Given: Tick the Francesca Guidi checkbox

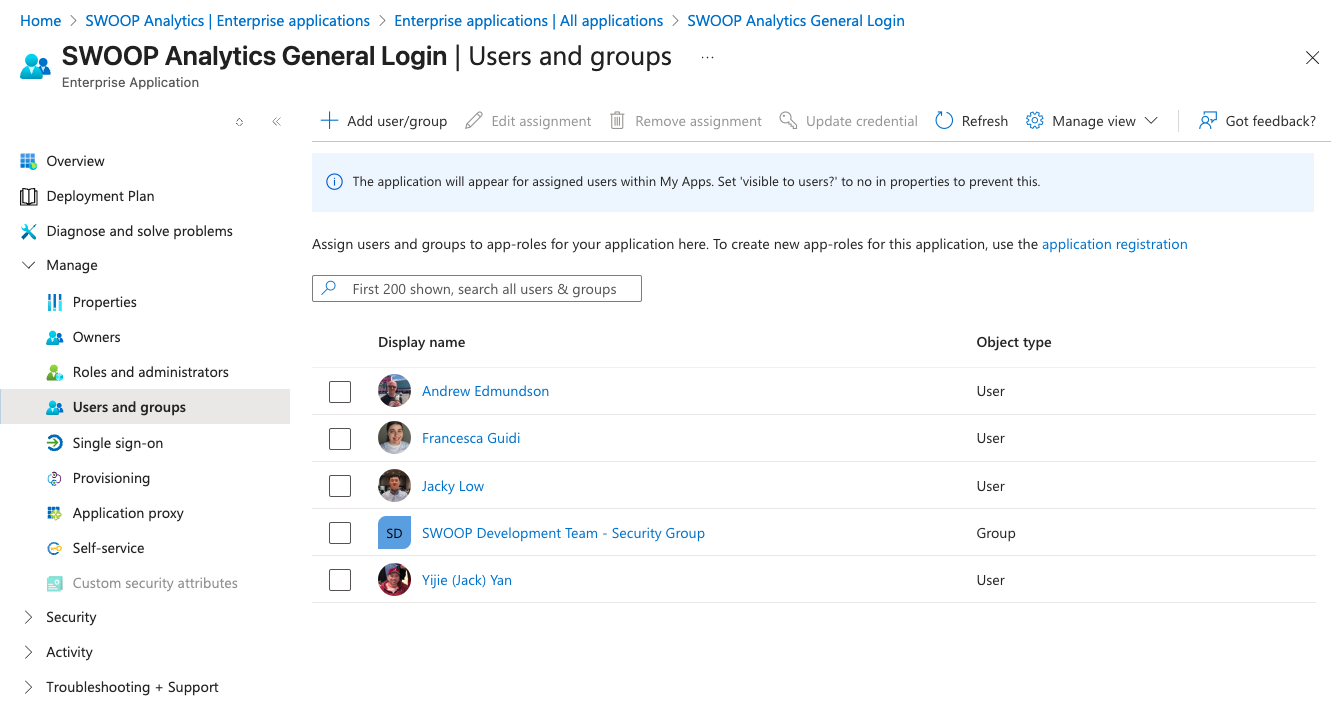Looking at the screenshot, I should coord(340,438).
